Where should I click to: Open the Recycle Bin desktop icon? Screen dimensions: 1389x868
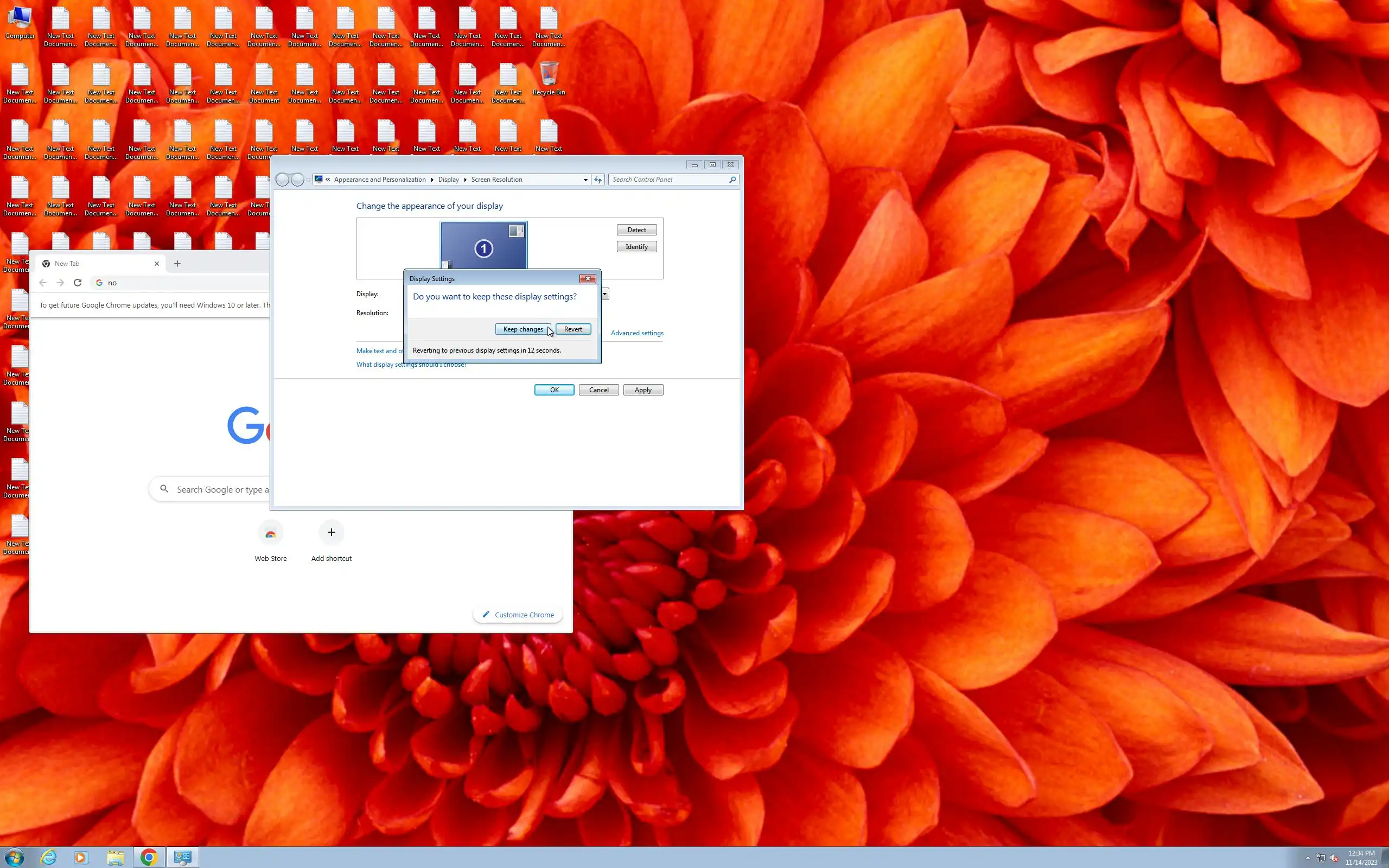(x=548, y=79)
